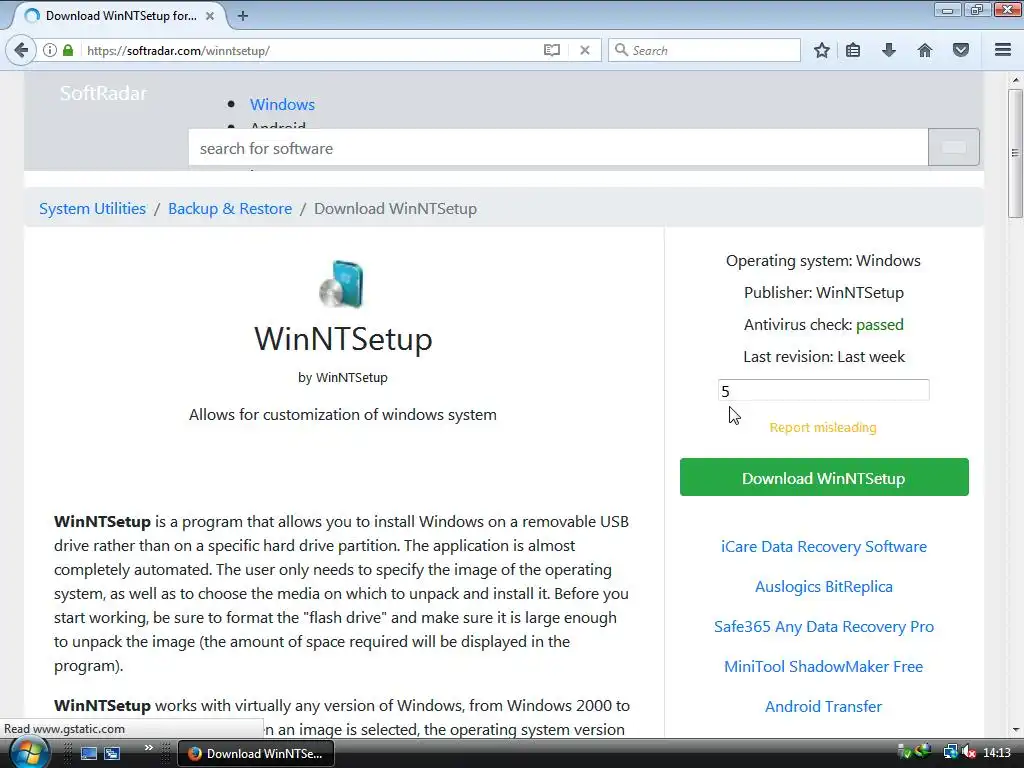Screen dimensions: 1024x768
Task: Select the Download WinNTSetup browser tab
Action: (118, 16)
